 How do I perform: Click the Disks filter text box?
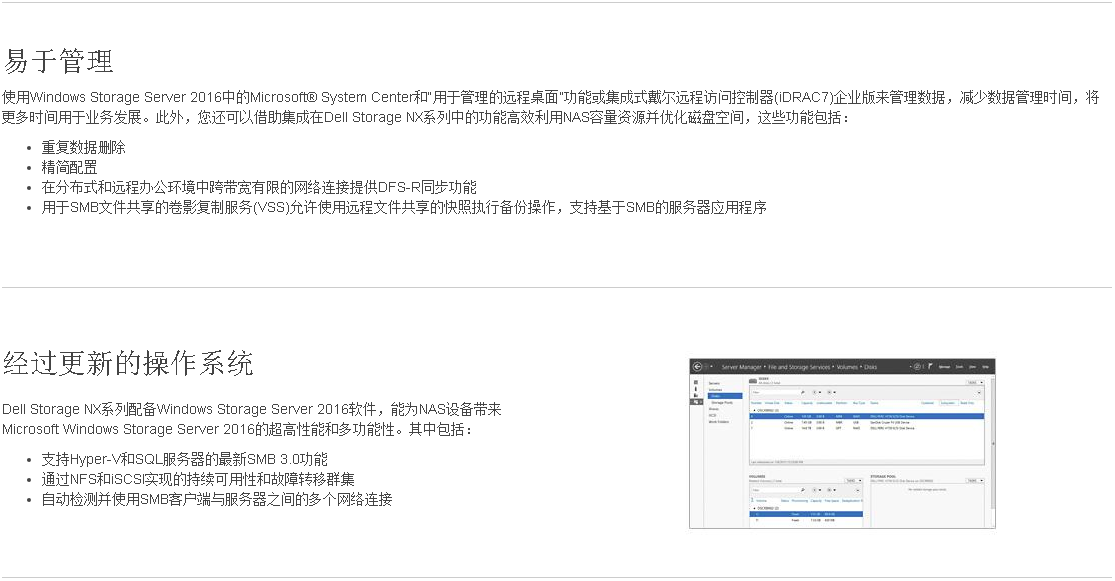(x=775, y=392)
